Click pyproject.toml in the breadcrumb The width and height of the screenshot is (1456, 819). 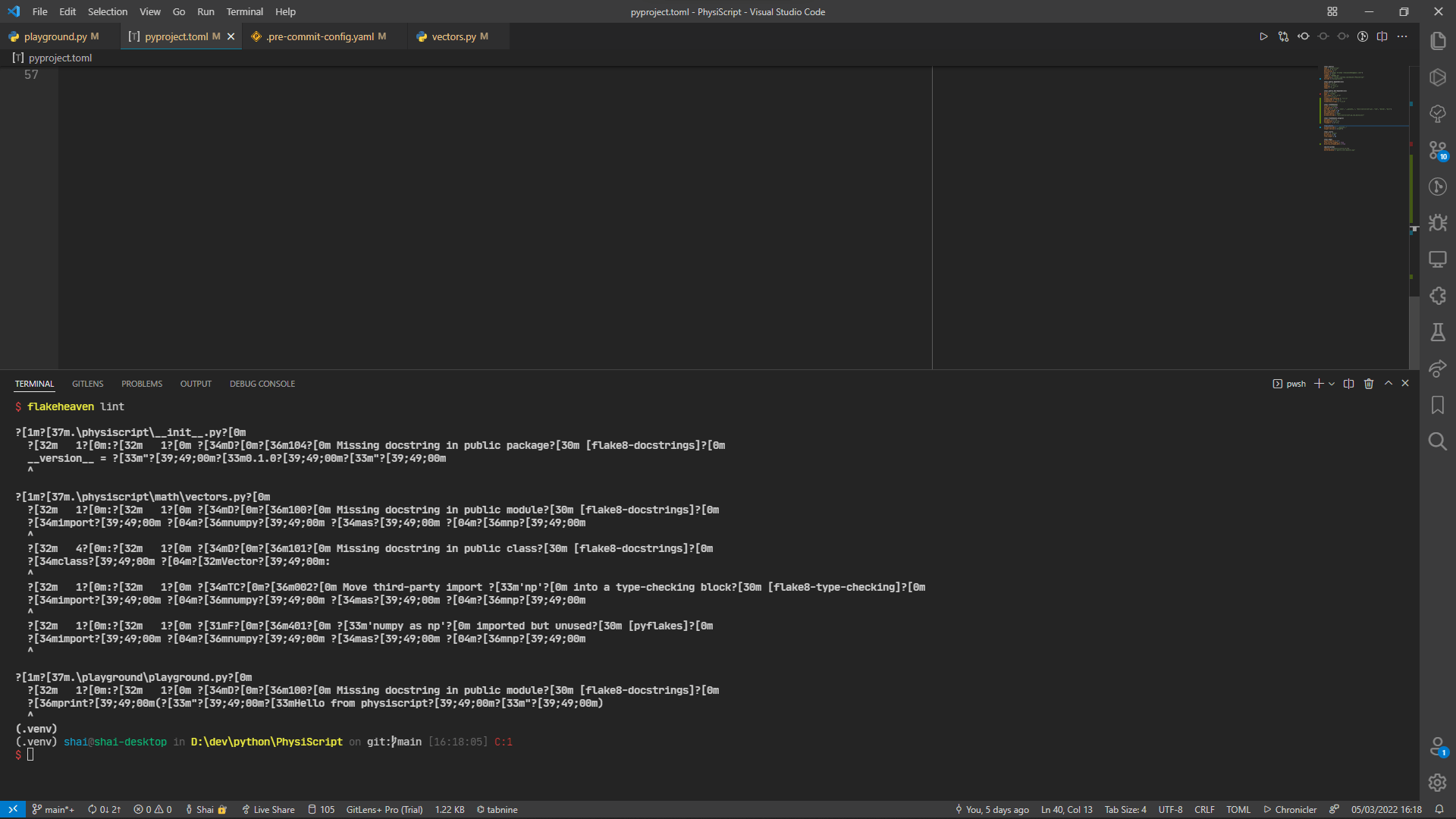click(x=60, y=58)
